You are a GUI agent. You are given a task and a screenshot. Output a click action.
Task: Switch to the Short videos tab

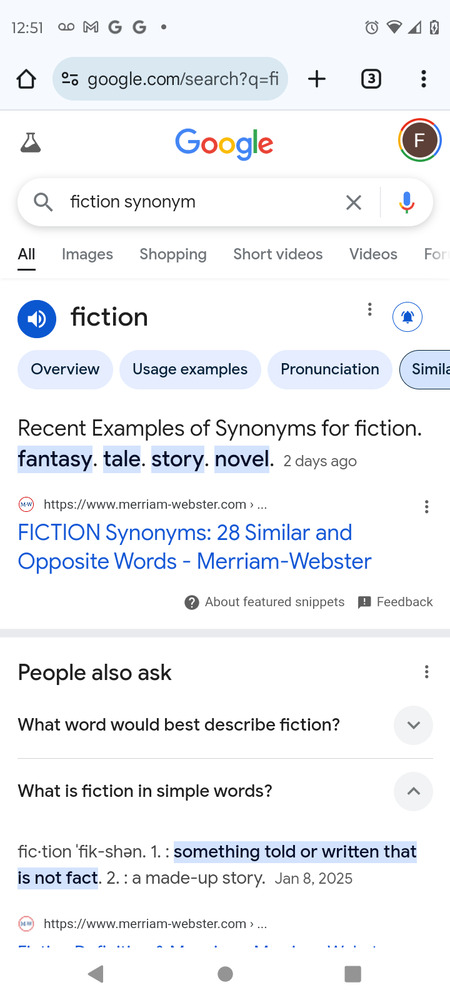pos(278,254)
